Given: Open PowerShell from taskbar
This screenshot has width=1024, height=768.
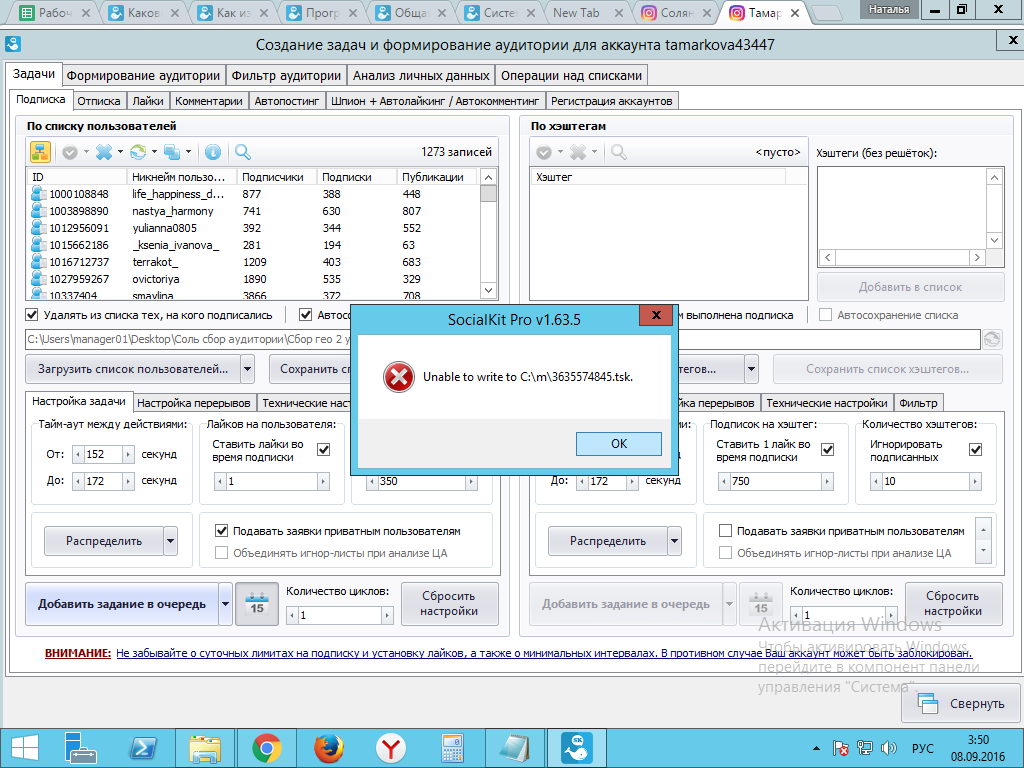Looking at the screenshot, I should point(143,748).
